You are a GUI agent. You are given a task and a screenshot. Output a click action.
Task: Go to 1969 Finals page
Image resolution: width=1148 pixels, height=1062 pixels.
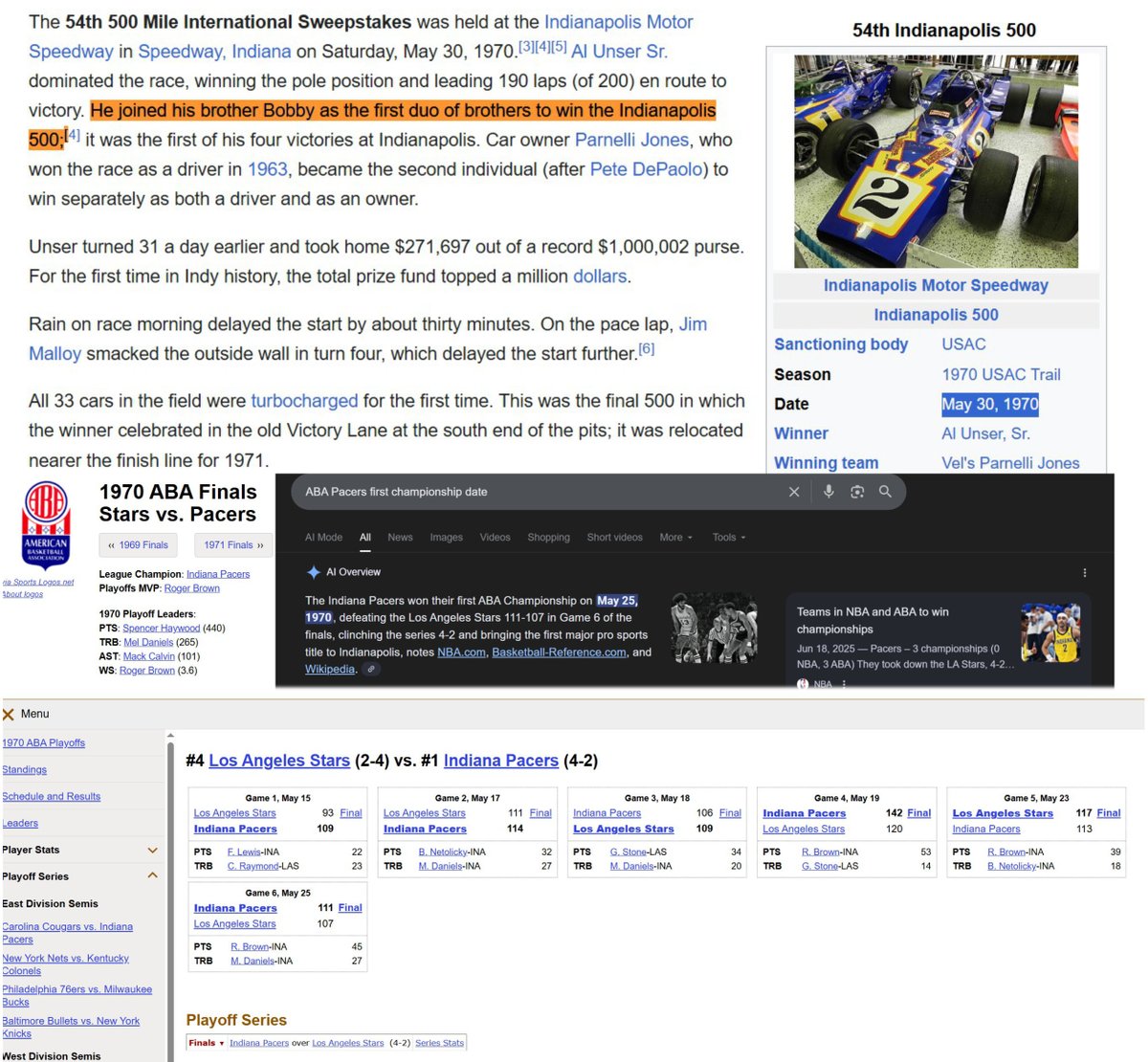click(x=138, y=545)
